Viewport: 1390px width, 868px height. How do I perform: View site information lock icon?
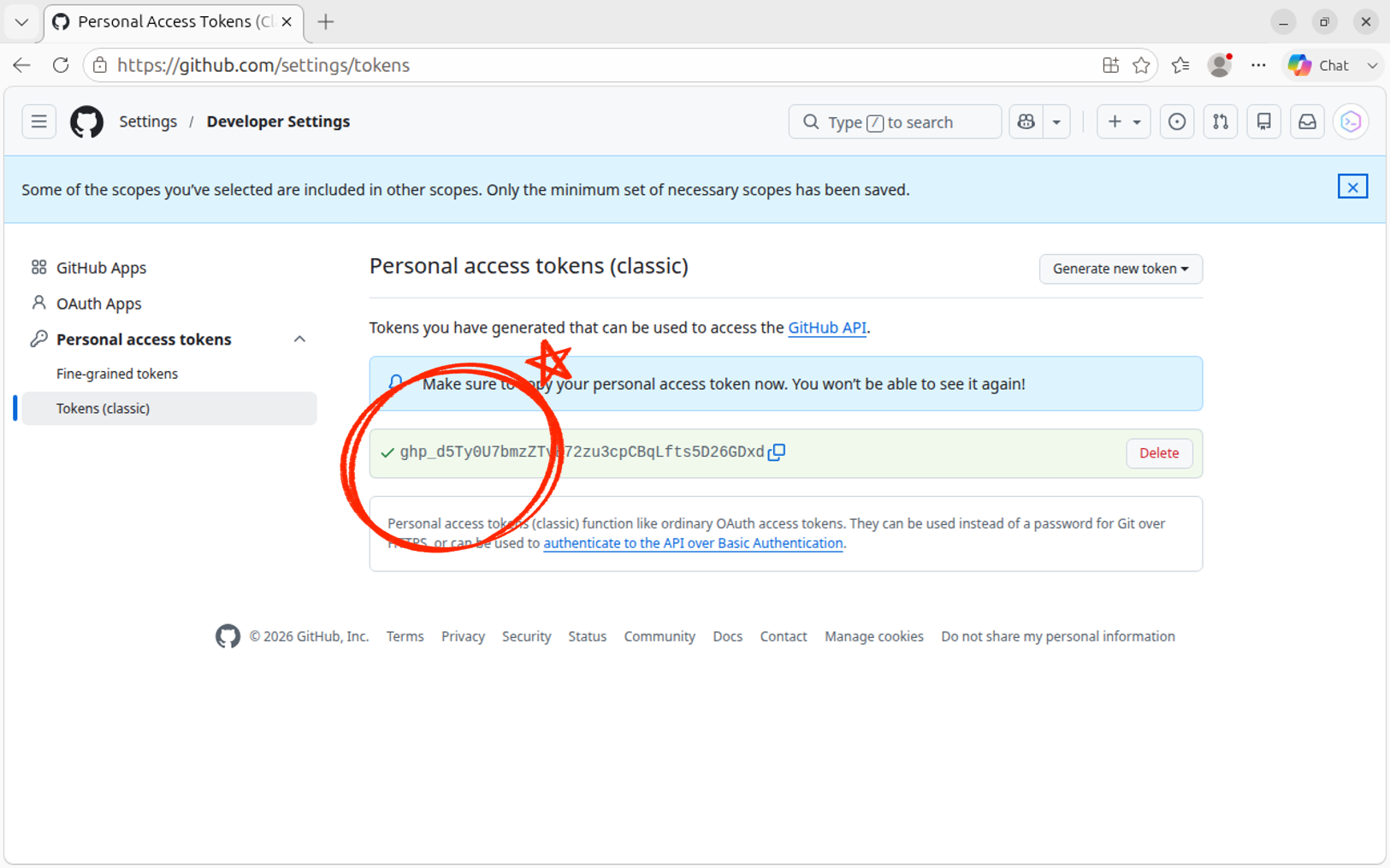tap(100, 65)
